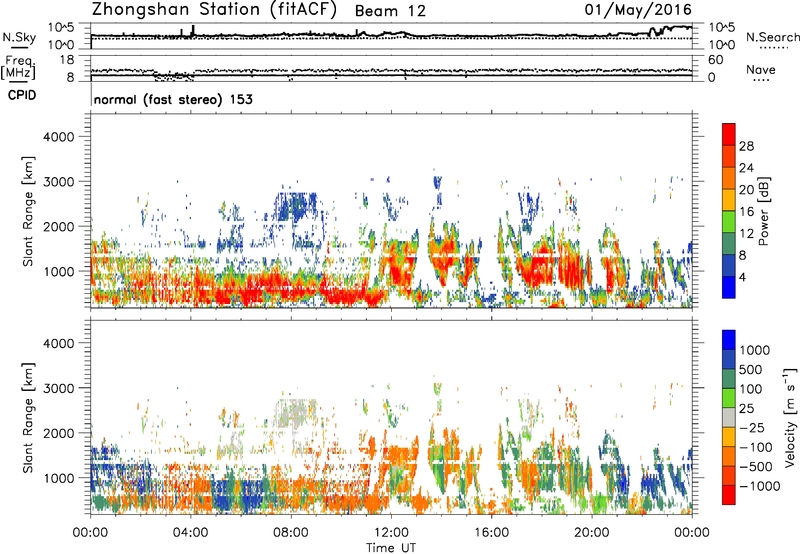Viewport: 800px width, 554px height.
Task: Click the '60' Nave axis value
Action: (715, 60)
